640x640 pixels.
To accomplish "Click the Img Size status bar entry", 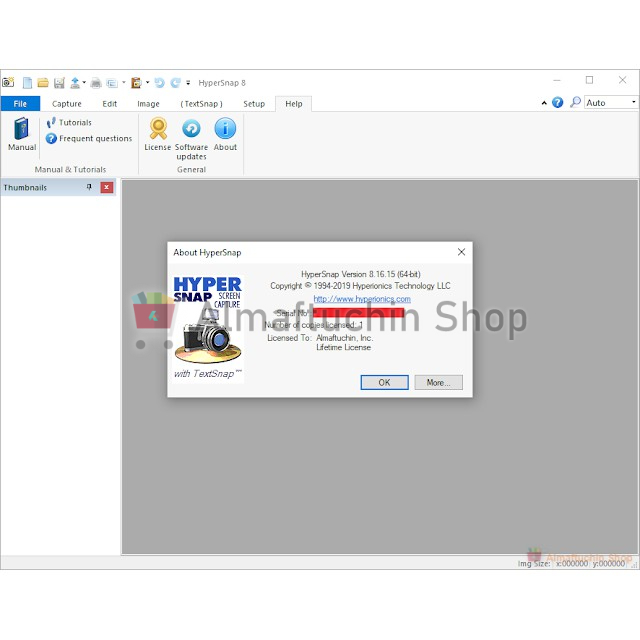I will pos(571,563).
